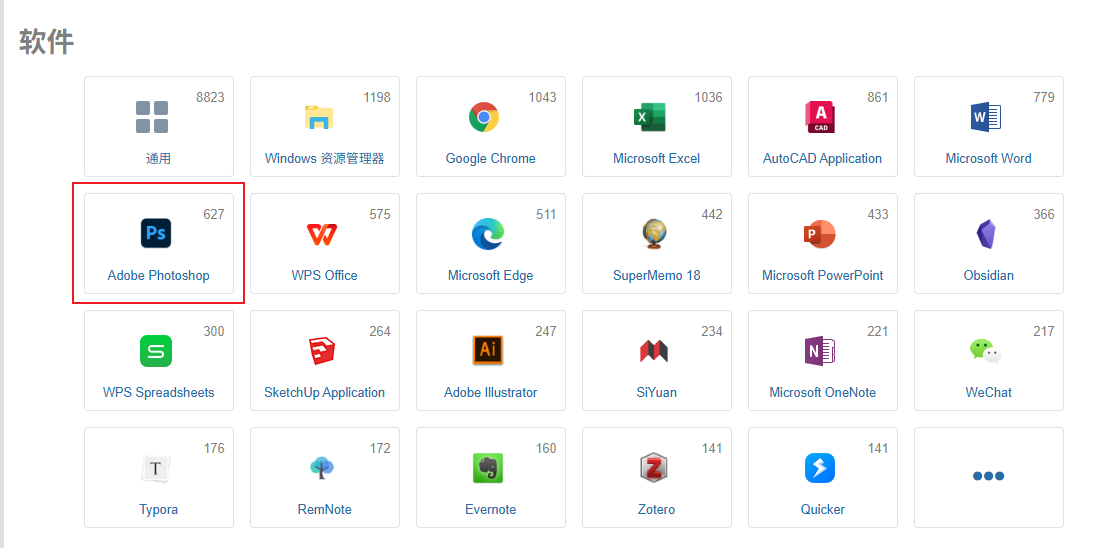This screenshot has width=1093, height=548.
Task: Click the Obsidian crystal icon
Action: pos(986,234)
